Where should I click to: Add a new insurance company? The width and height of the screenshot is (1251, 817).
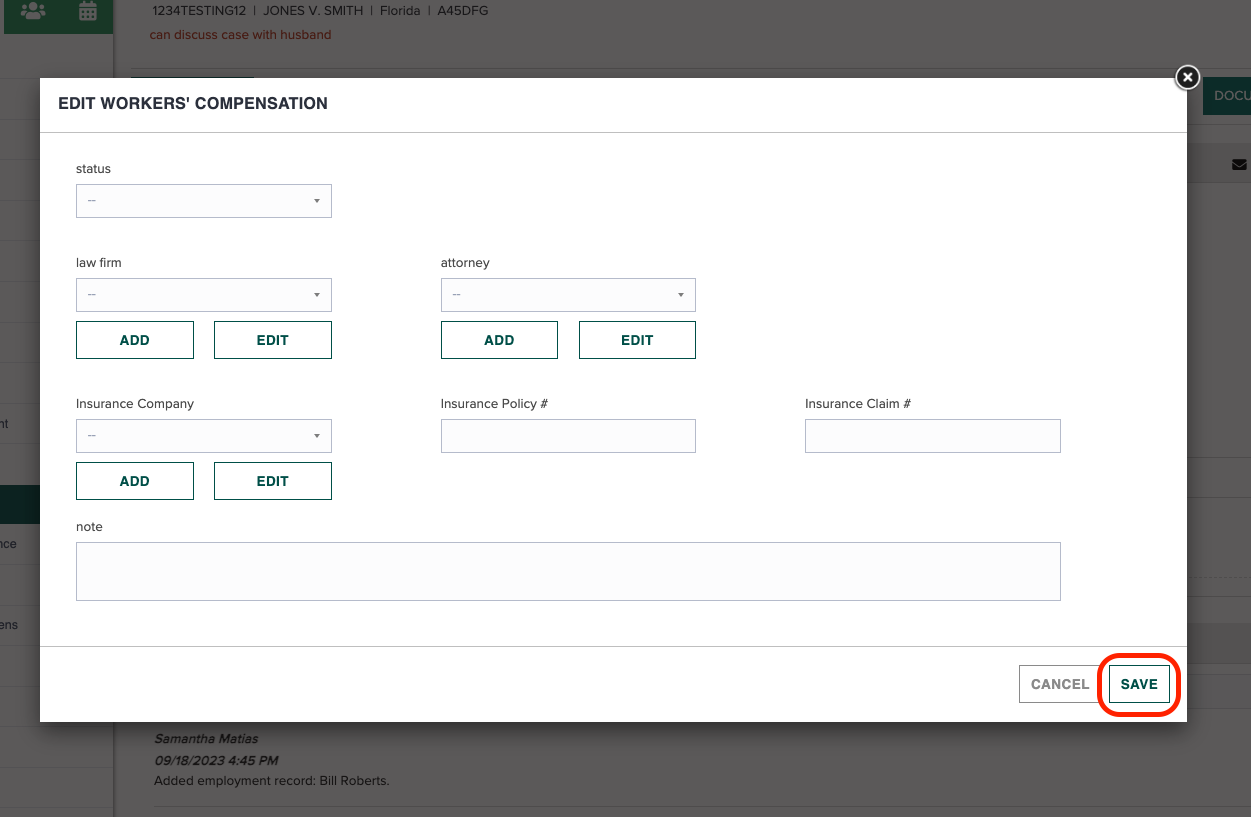(135, 481)
